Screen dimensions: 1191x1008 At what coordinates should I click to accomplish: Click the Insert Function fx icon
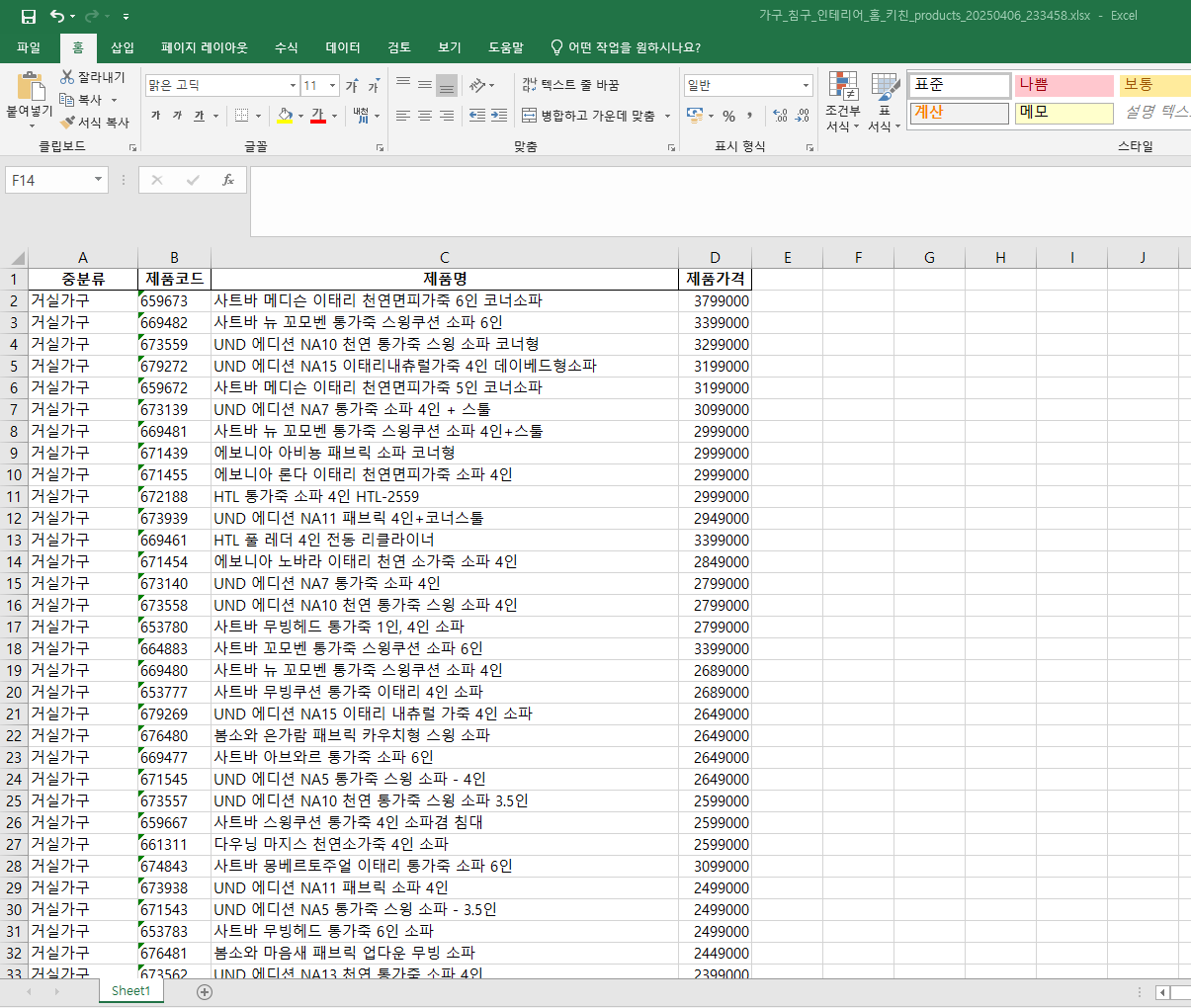coord(227,180)
